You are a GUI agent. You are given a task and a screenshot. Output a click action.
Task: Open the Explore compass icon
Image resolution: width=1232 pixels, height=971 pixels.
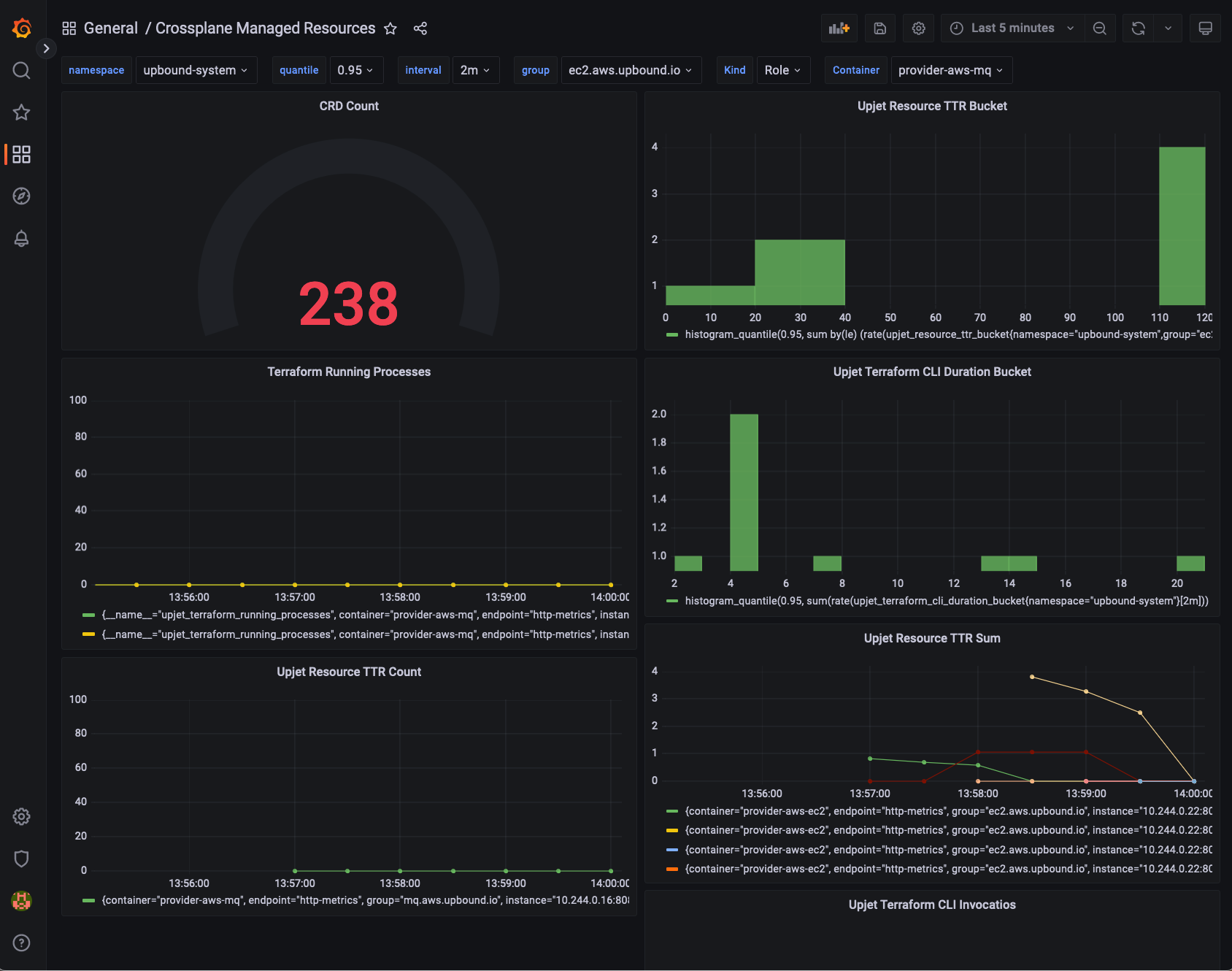[22, 196]
